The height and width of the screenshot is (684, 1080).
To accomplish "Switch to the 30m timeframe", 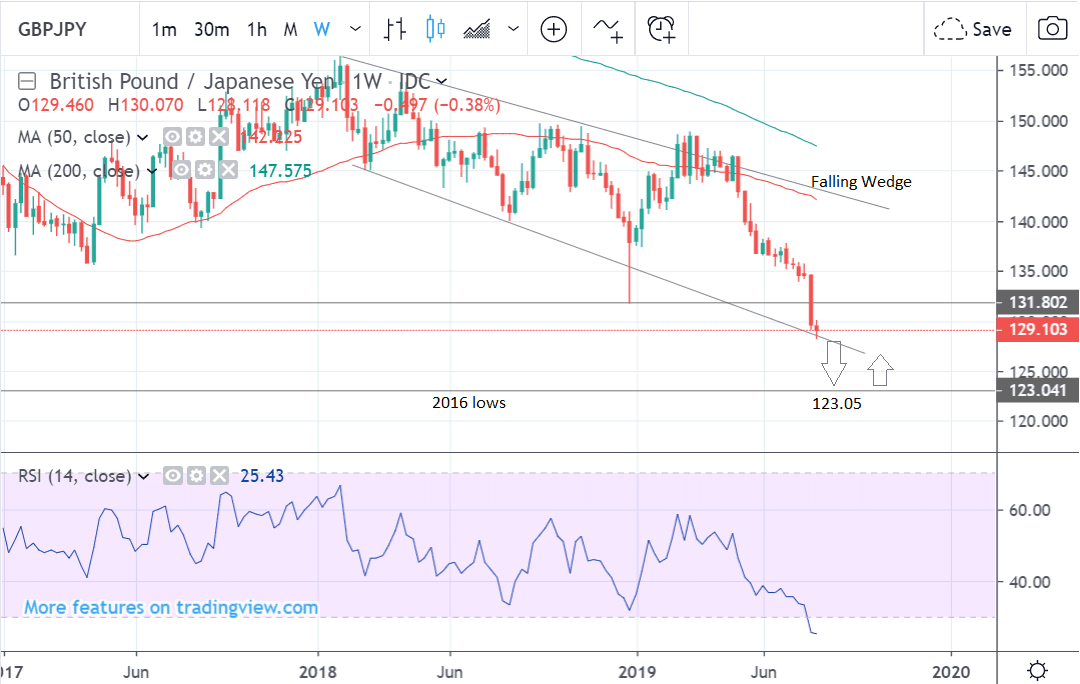I will [x=211, y=29].
